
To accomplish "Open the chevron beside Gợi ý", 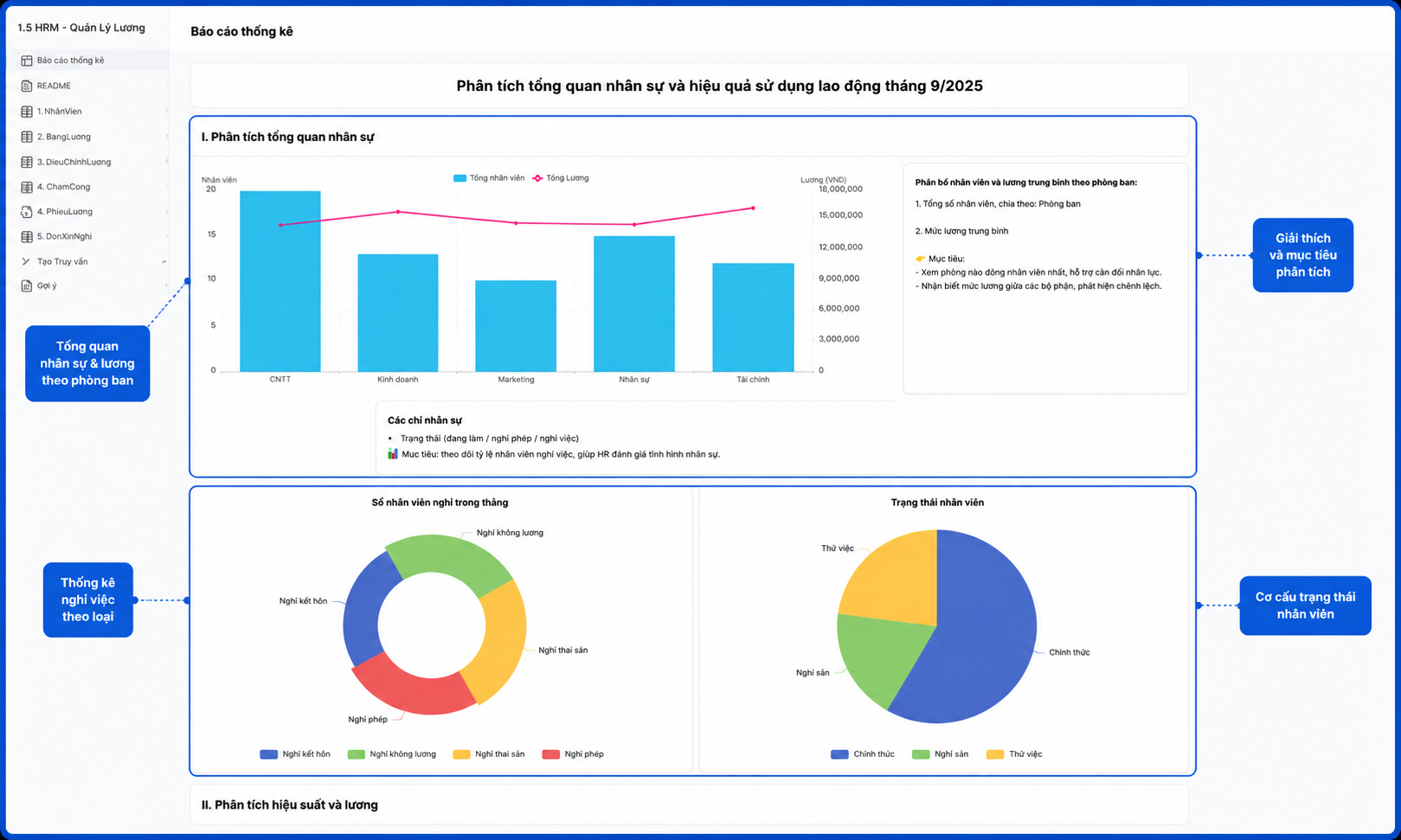I will point(166,285).
